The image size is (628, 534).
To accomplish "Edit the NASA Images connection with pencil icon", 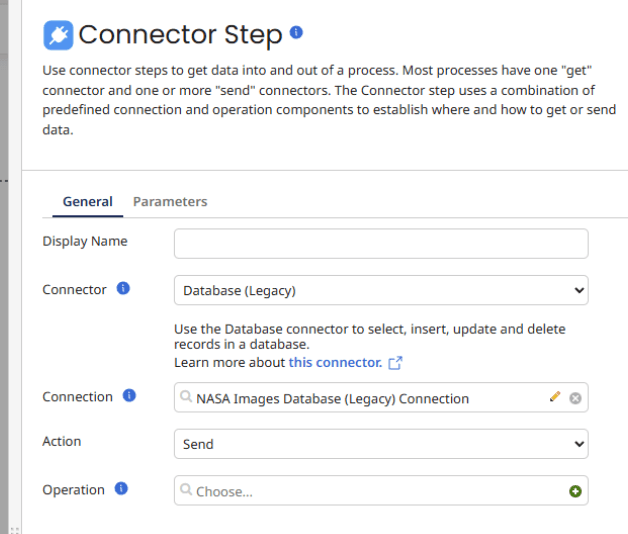I will click(555, 397).
